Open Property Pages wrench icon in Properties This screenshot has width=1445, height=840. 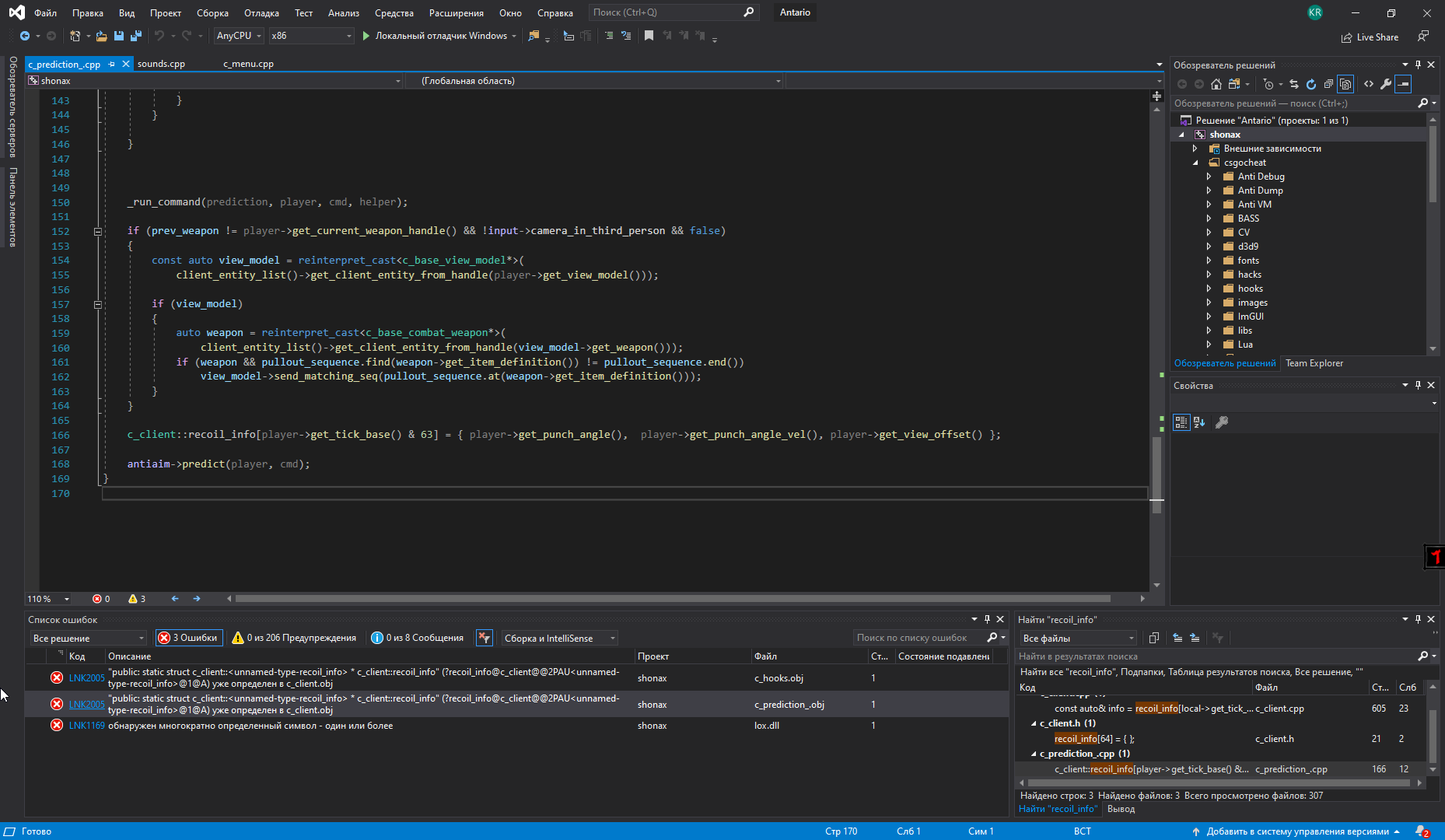coord(1222,422)
